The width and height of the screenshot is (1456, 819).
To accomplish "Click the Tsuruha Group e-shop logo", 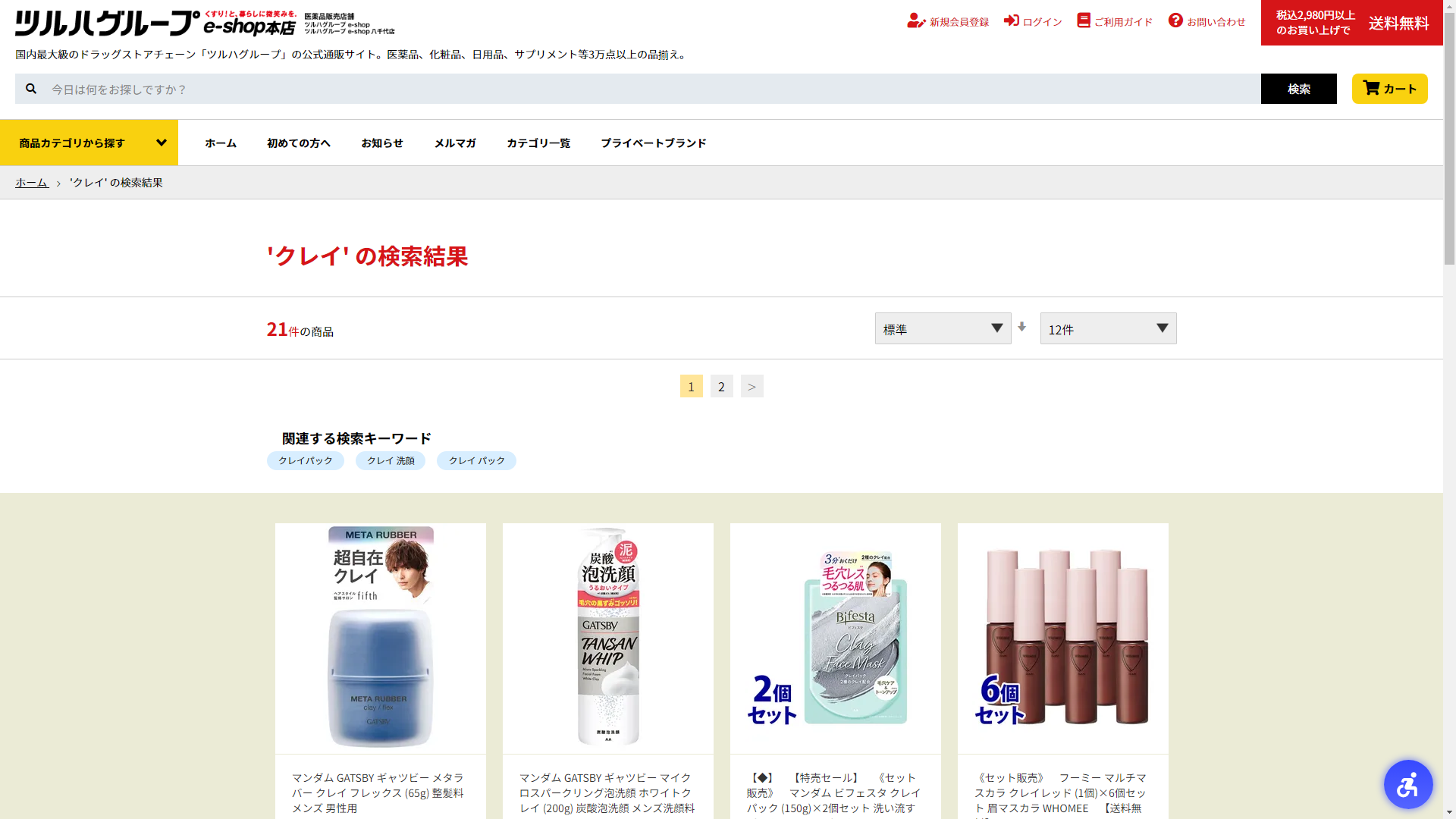I will pyautogui.click(x=155, y=23).
